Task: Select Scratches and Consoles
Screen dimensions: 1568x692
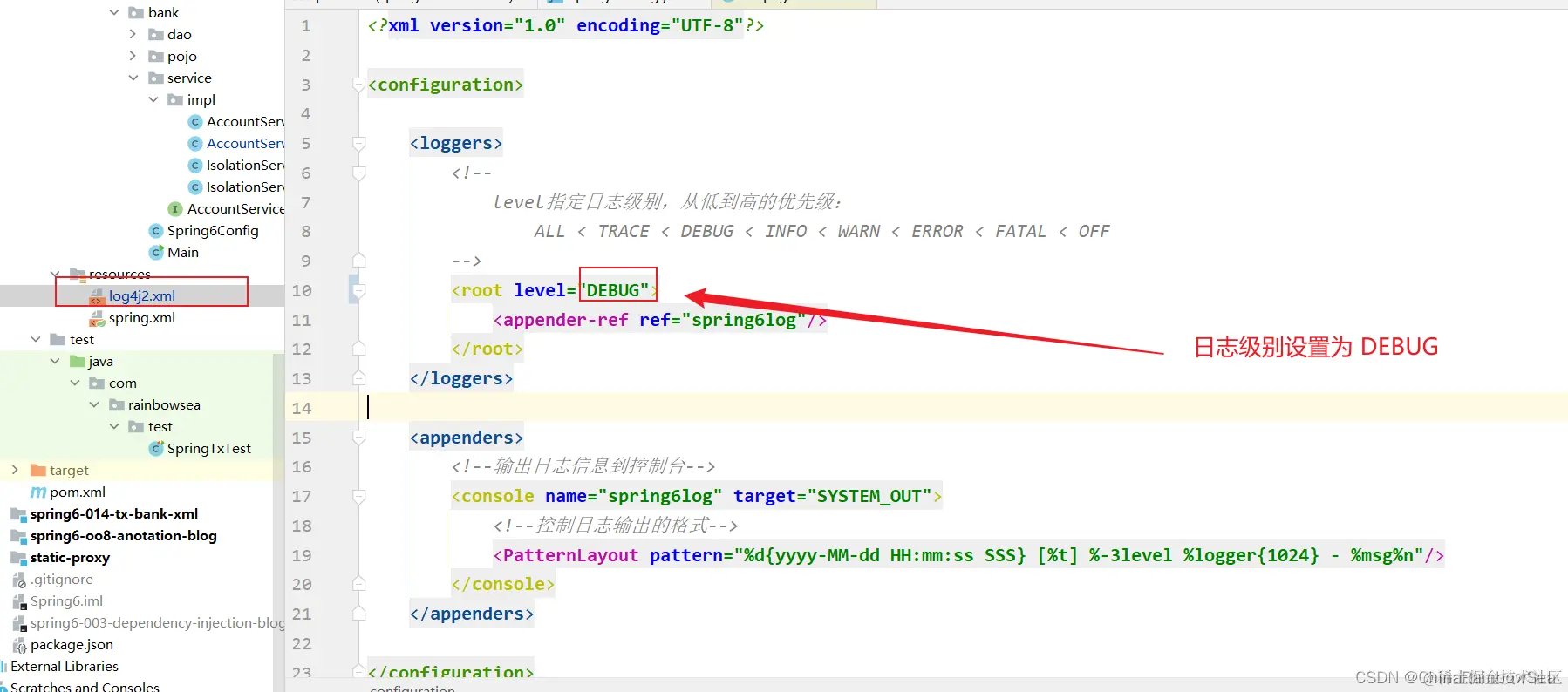Action: click(85, 687)
